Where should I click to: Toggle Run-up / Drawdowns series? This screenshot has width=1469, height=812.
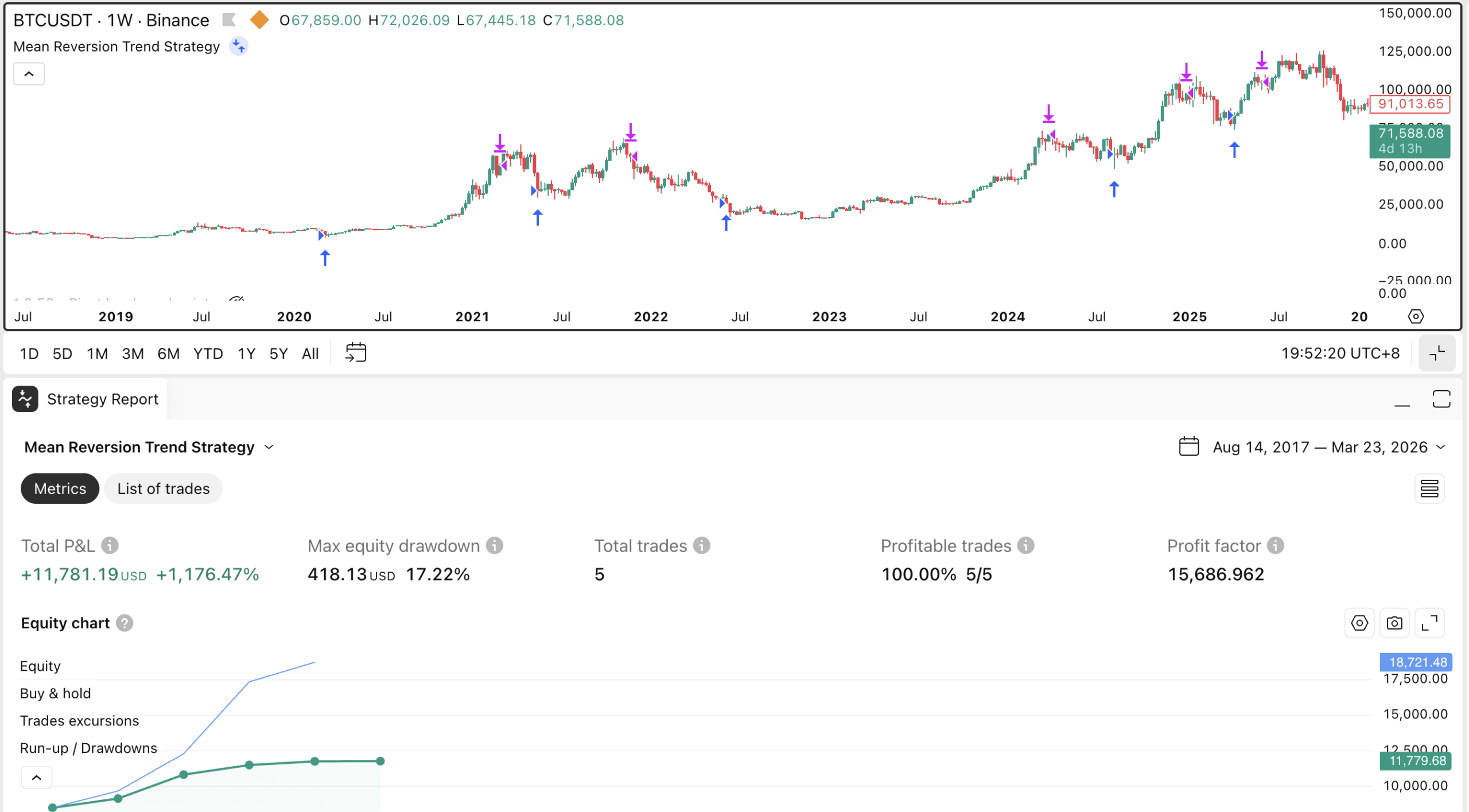click(x=88, y=748)
